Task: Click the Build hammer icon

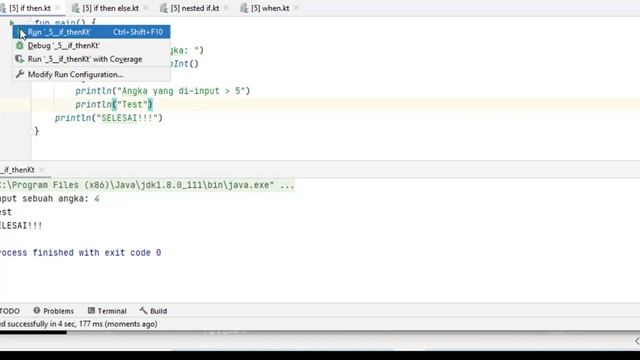Action: pos(143,311)
